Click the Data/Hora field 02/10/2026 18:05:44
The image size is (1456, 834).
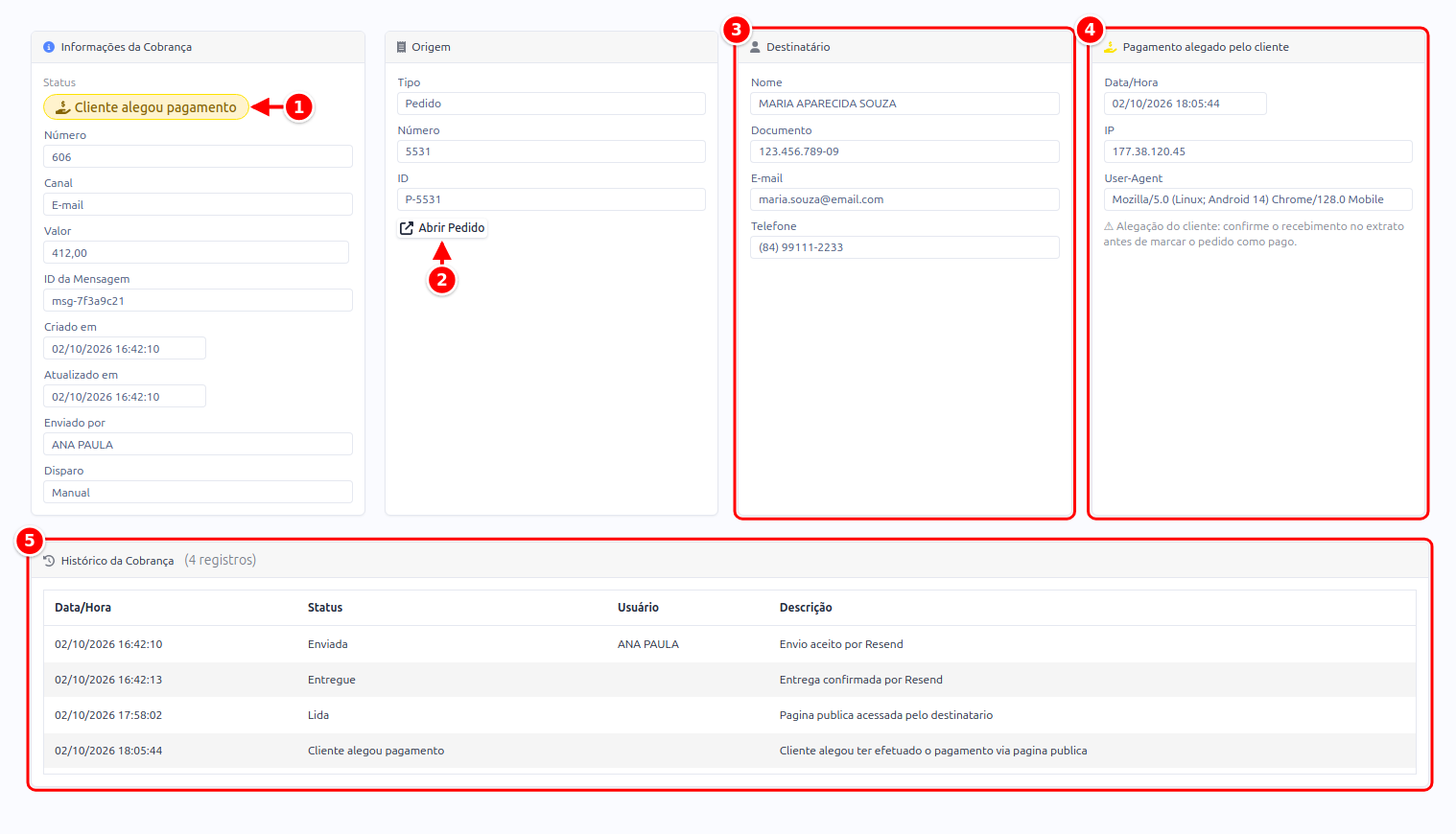click(1186, 104)
